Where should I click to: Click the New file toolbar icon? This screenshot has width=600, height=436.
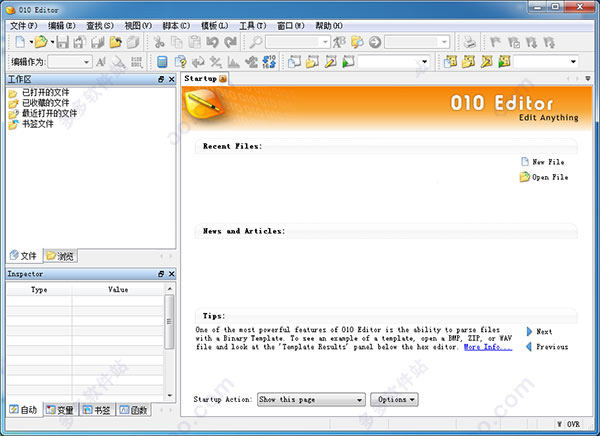(20, 42)
